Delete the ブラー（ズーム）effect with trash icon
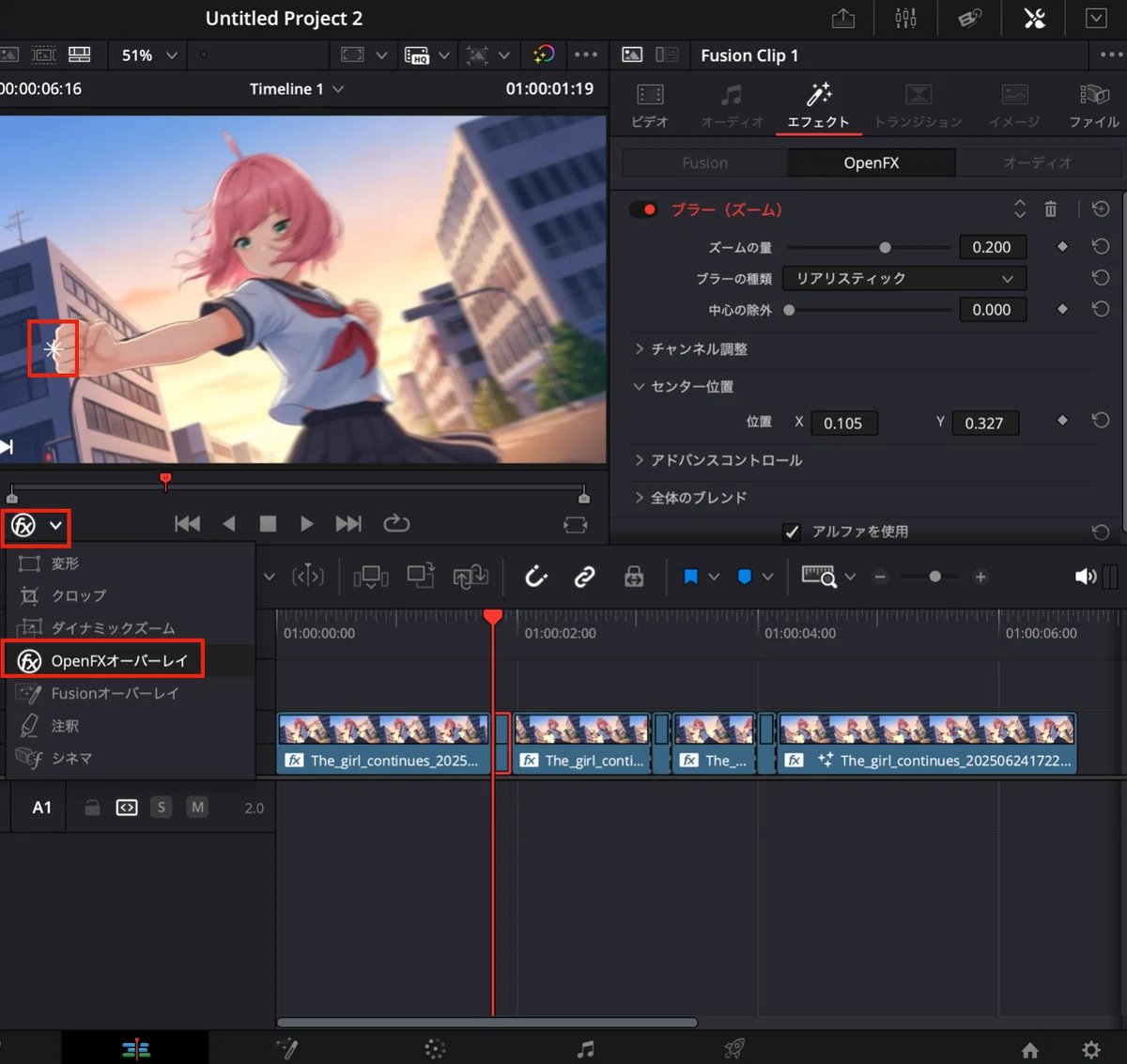Image resolution: width=1127 pixels, height=1064 pixels. (1051, 209)
